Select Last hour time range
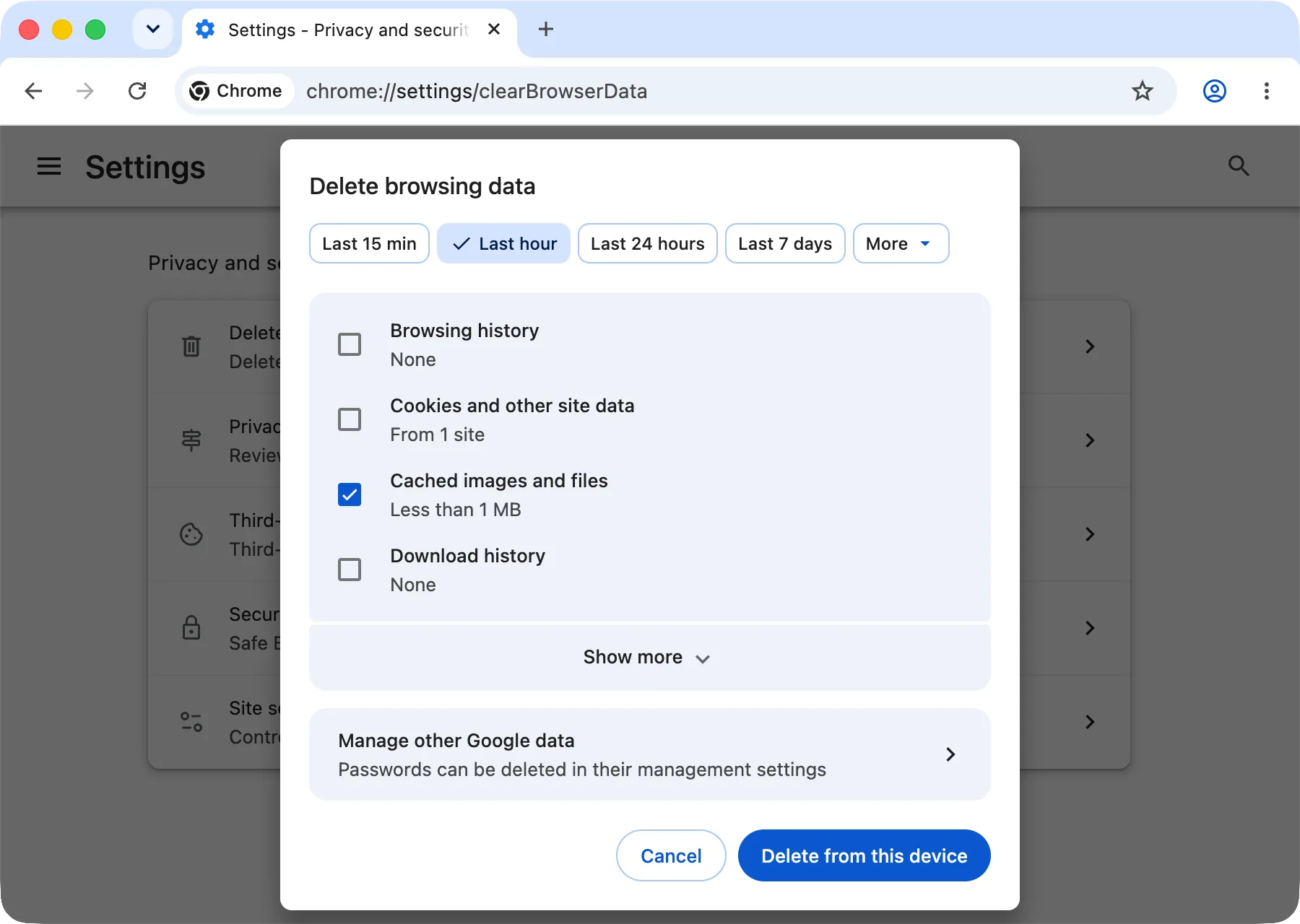The height and width of the screenshot is (924, 1300). (503, 244)
